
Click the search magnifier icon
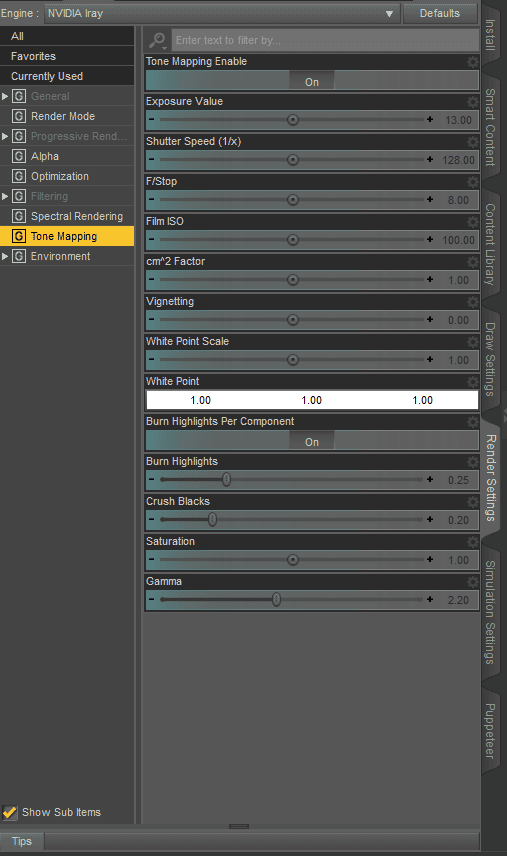coord(157,40)
